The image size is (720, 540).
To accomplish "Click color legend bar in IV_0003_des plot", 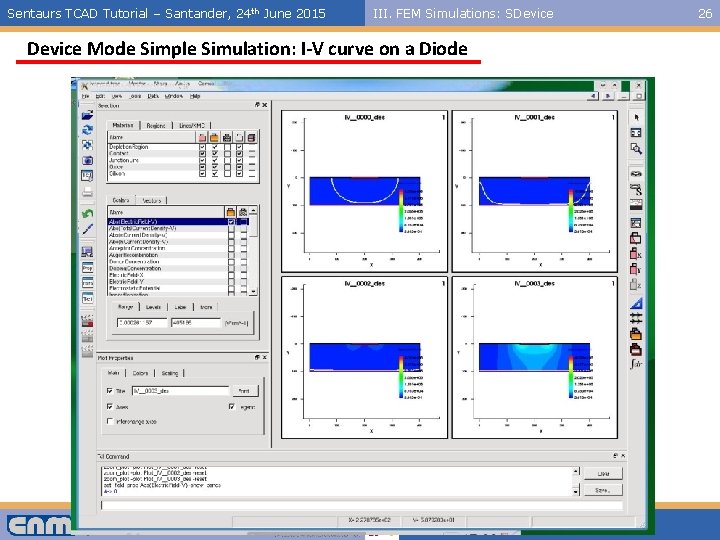I will click(x=571, y=377).
